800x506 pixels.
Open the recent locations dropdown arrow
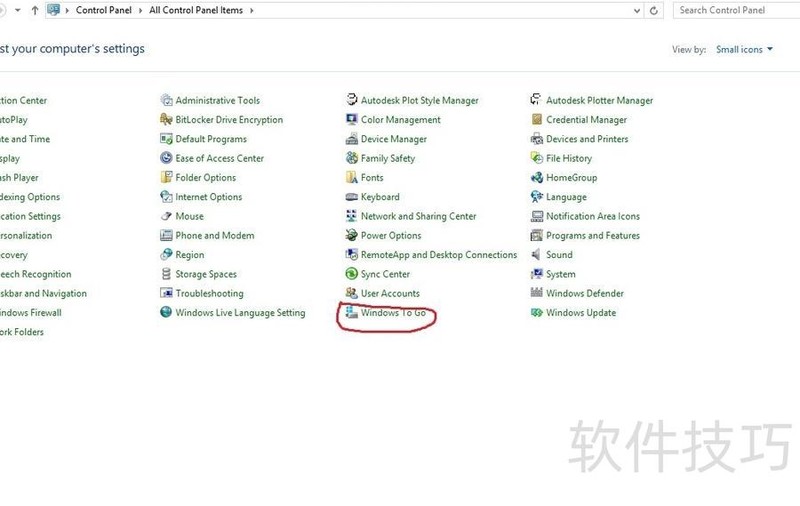click(x=18, y=10)
